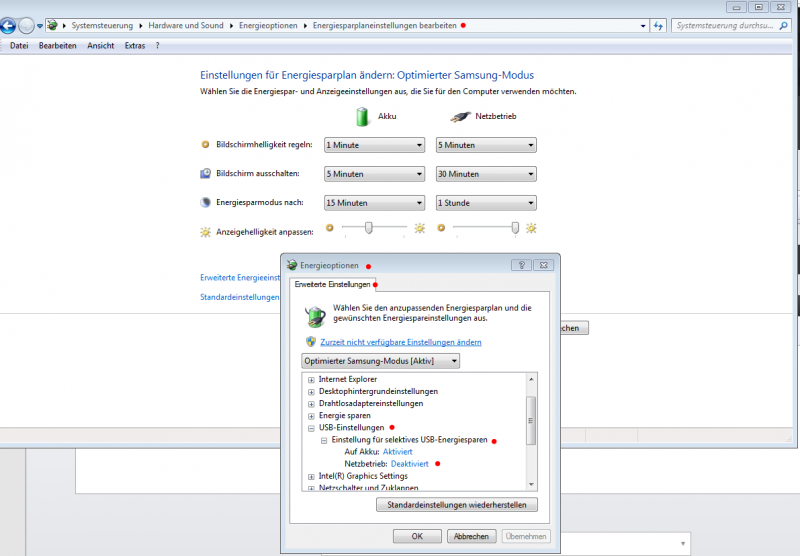
Task: Click Akku brightness slider handle
Action: (x=368, y=228)
